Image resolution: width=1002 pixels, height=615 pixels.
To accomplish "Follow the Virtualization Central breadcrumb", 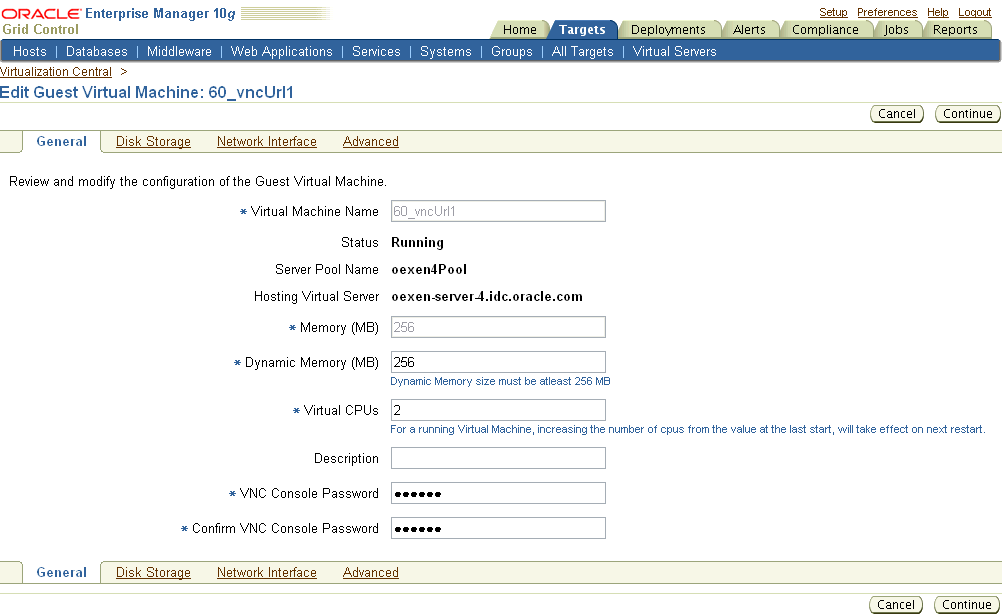I will point(56,72).
